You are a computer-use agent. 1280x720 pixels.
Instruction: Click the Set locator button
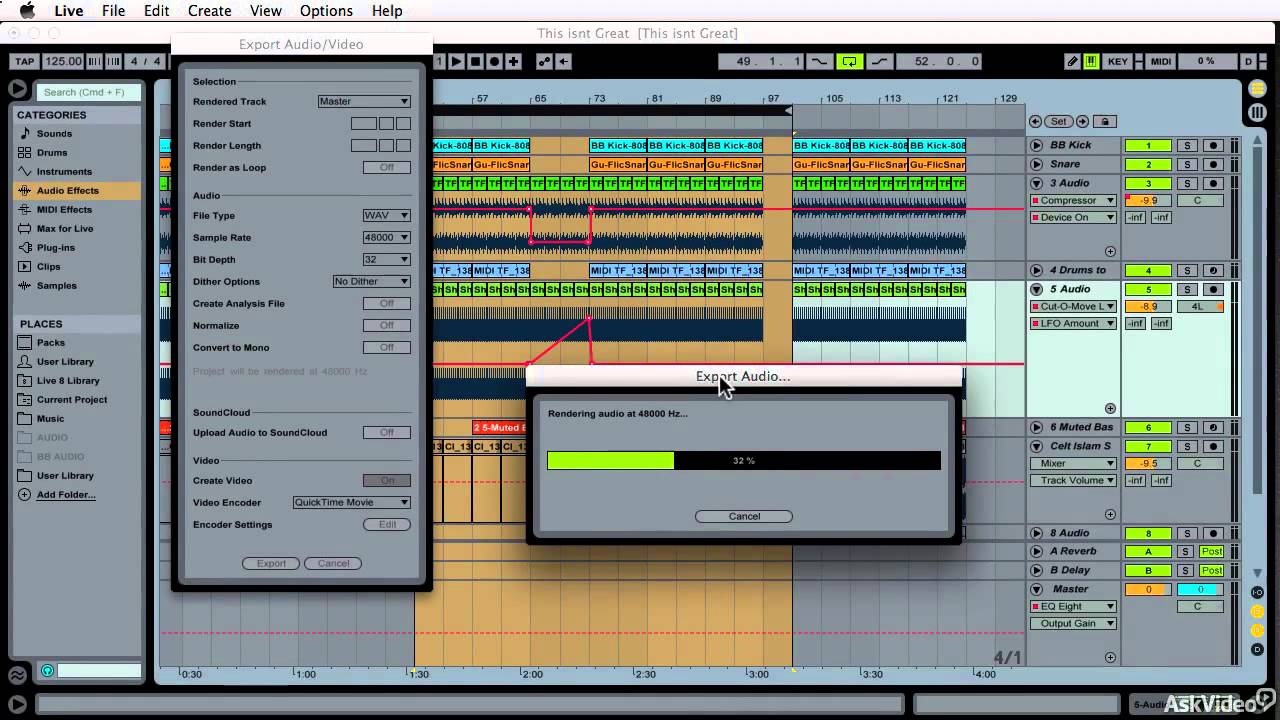(x=1059, y=122)
